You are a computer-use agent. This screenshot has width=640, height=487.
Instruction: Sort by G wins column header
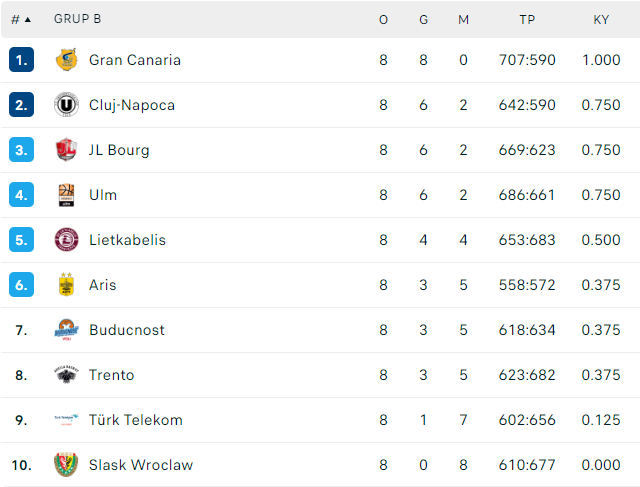click(423, 19)
